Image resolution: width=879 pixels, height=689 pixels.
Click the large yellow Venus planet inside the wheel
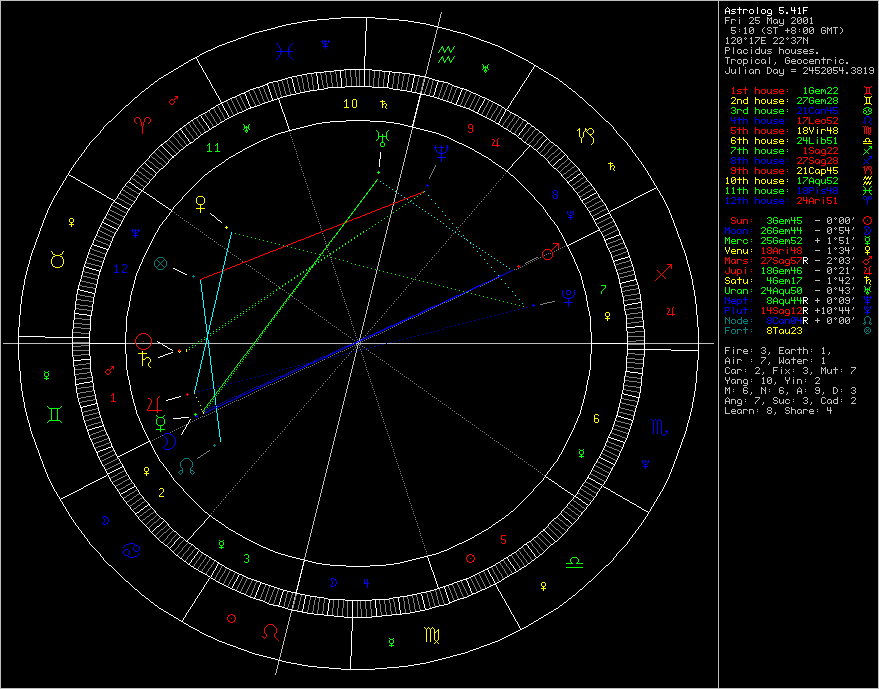point(201,205)
